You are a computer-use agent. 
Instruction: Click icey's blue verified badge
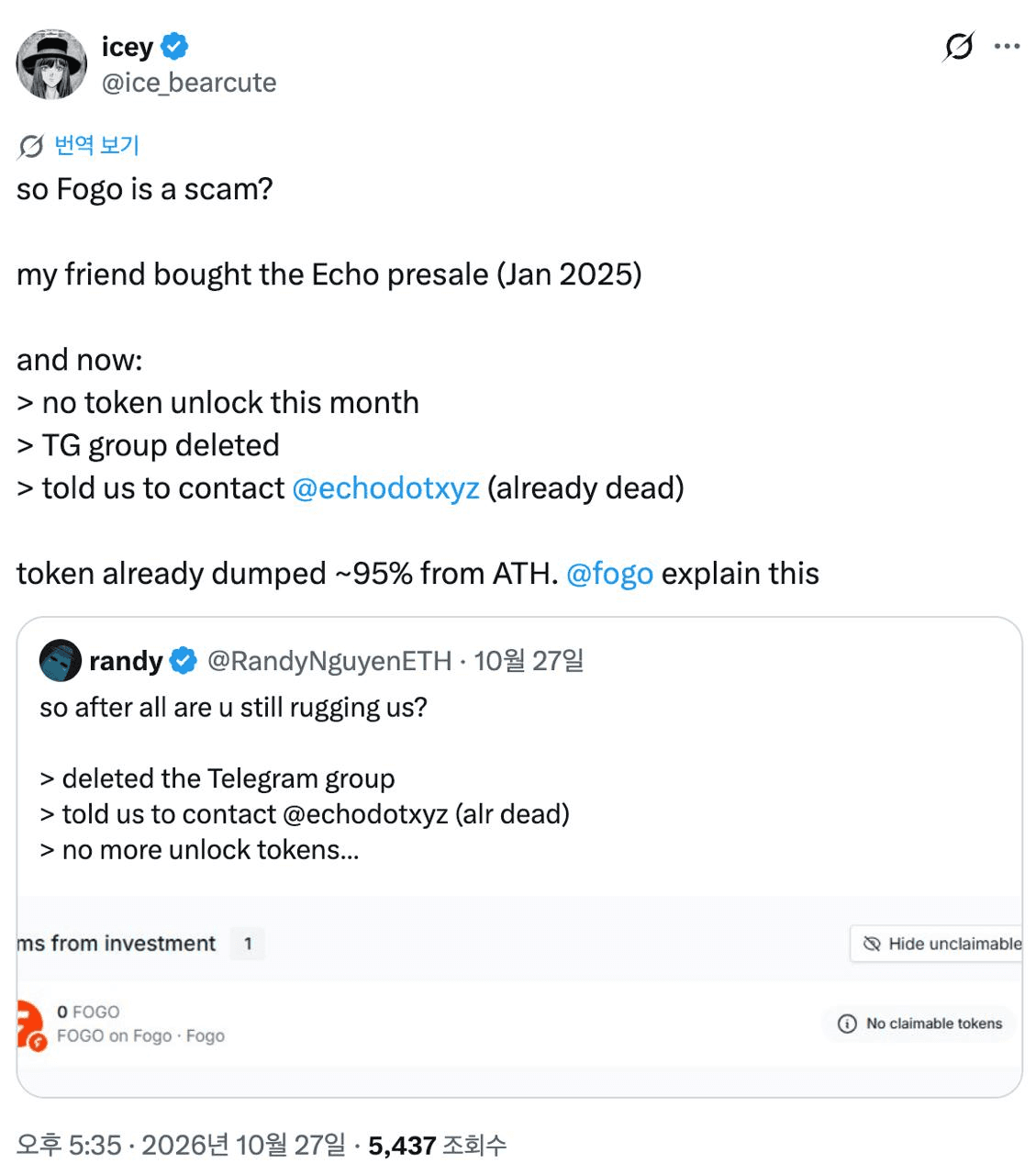(174, 46)
